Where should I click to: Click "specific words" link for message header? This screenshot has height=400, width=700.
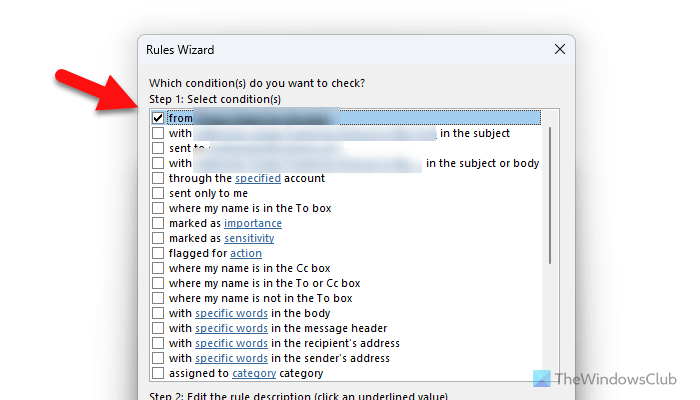[231, 328]
